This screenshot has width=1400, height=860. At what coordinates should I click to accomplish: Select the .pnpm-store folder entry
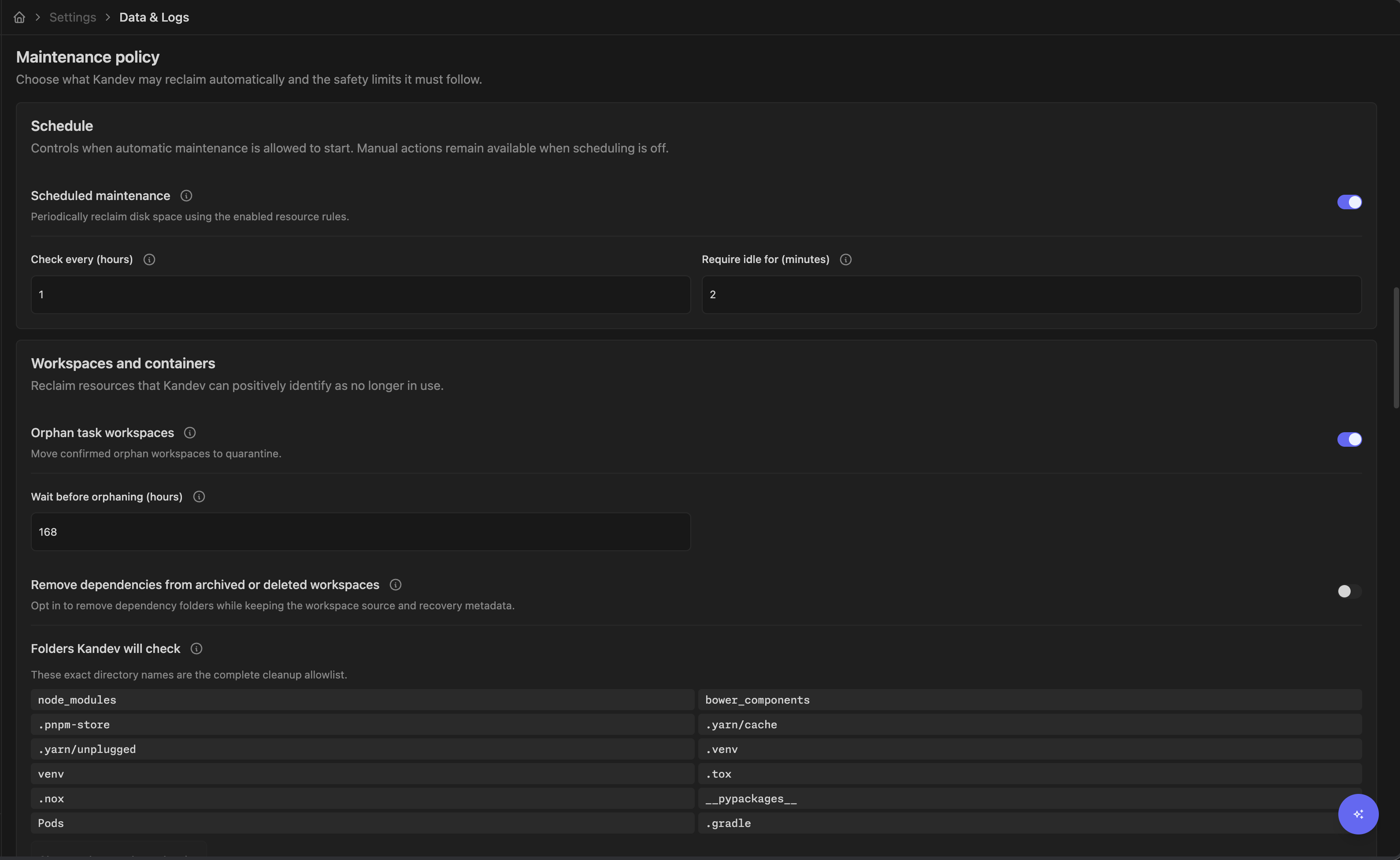pos(362,725)
